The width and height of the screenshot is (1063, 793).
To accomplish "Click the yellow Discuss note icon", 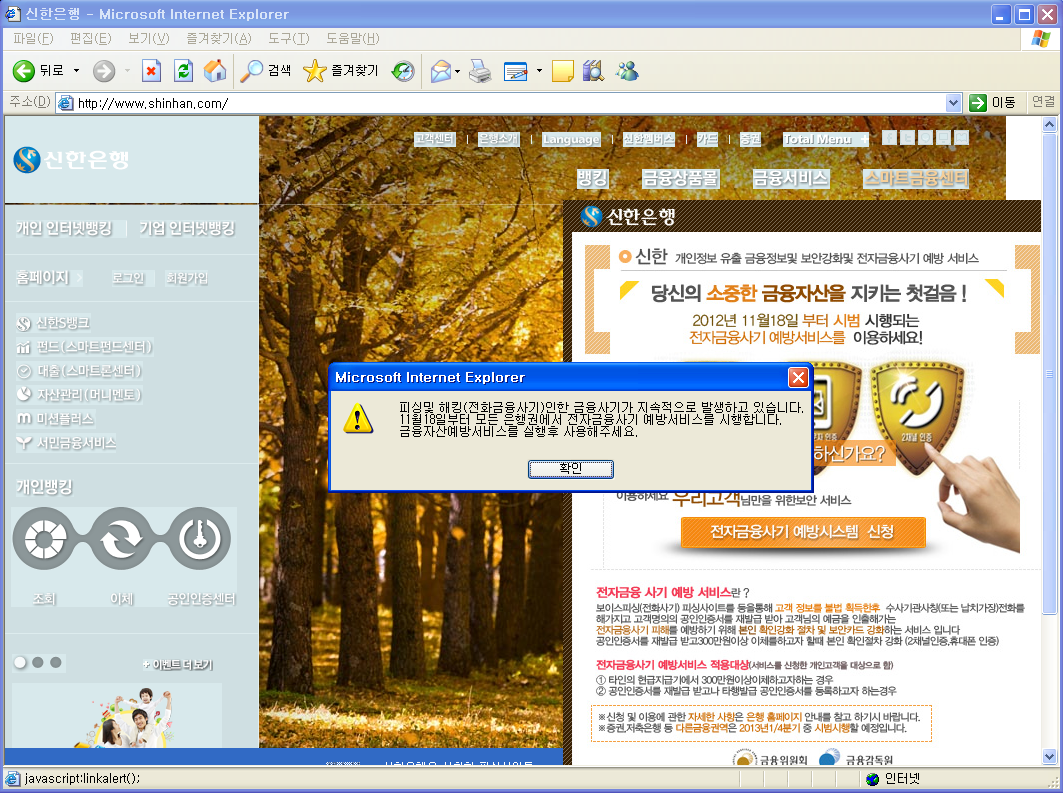I will (x=563, y=70).
